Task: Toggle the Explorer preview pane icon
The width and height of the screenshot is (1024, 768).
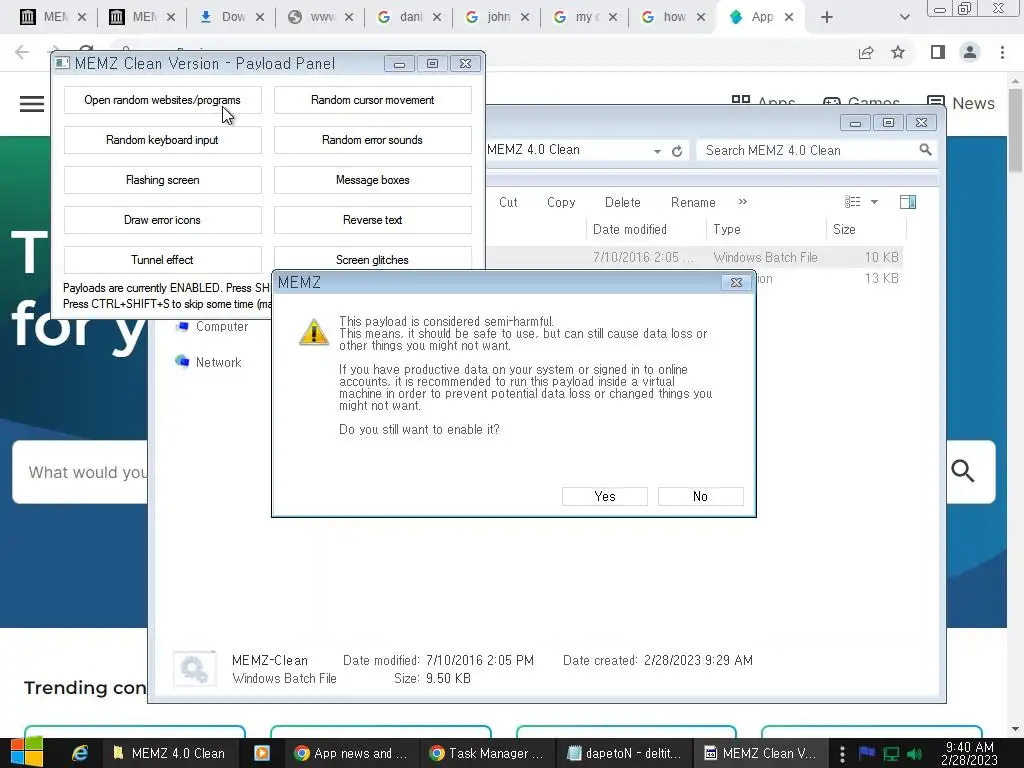Action: [x=908, y=202]
